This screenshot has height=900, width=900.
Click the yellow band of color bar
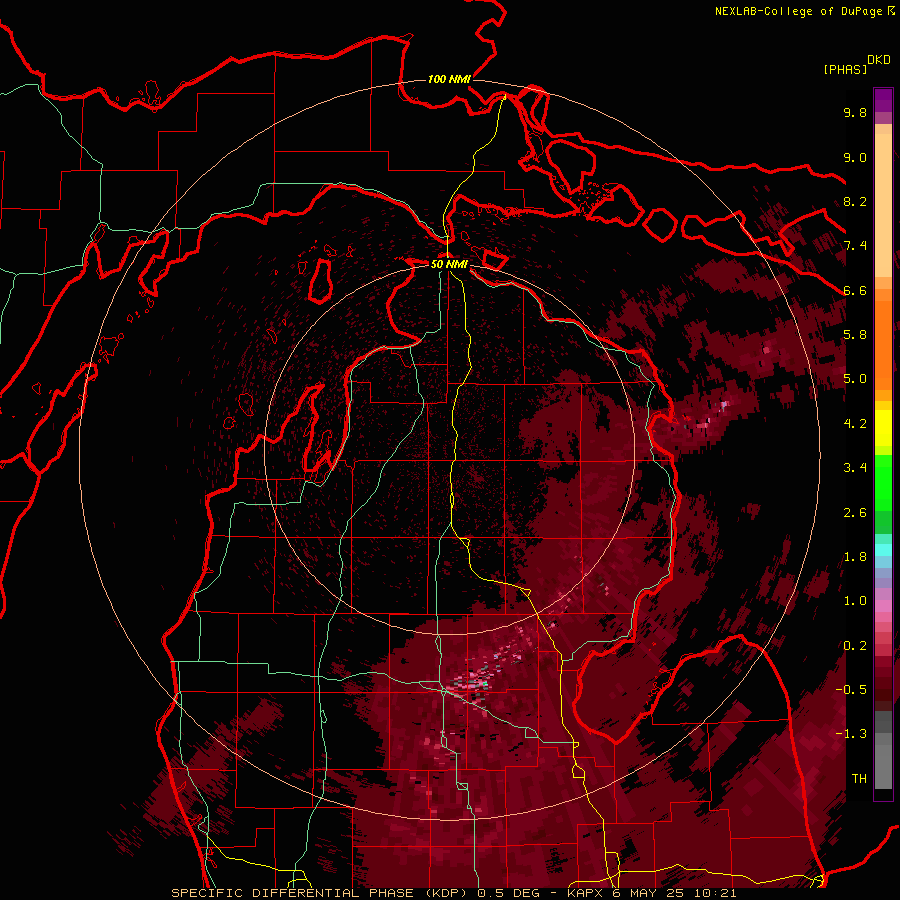883,428
